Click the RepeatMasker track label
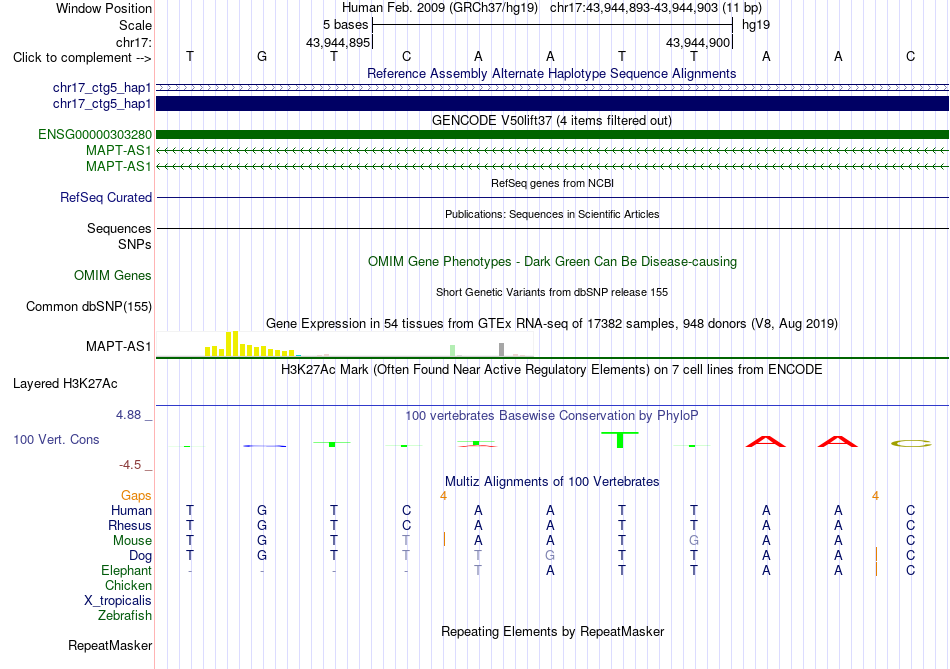Screen dimensions: 950x669 coord(110,646)
